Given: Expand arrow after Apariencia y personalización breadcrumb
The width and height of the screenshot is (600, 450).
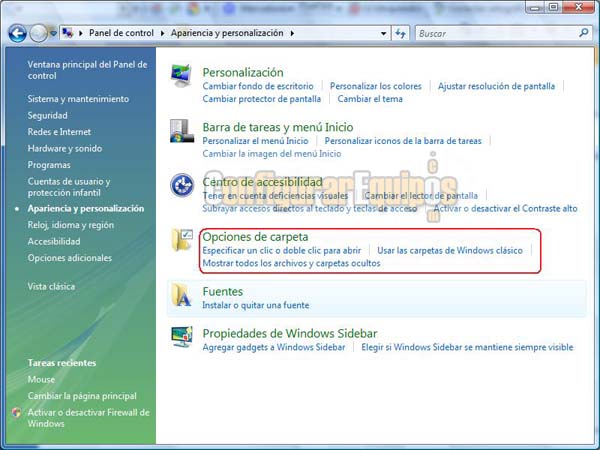Looking at the screenshot, I should click(292, 33).
